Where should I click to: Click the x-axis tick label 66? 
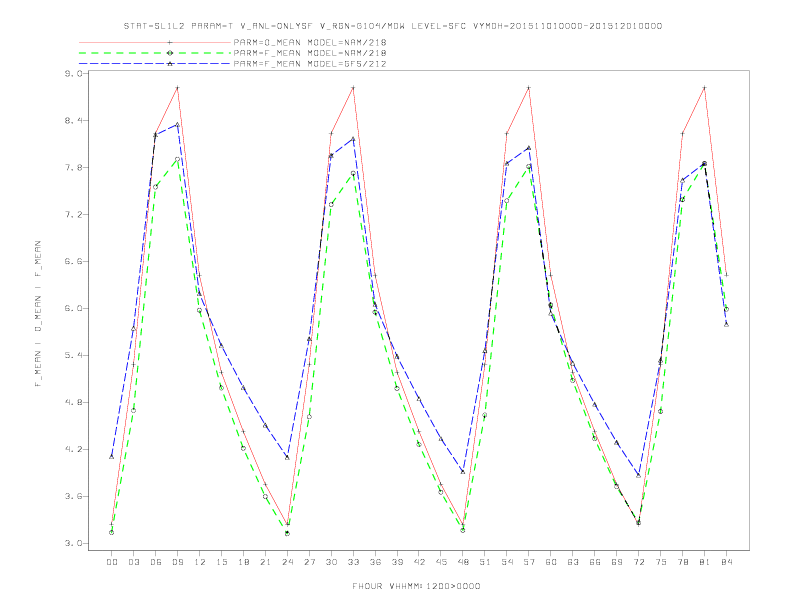[595, 562]
